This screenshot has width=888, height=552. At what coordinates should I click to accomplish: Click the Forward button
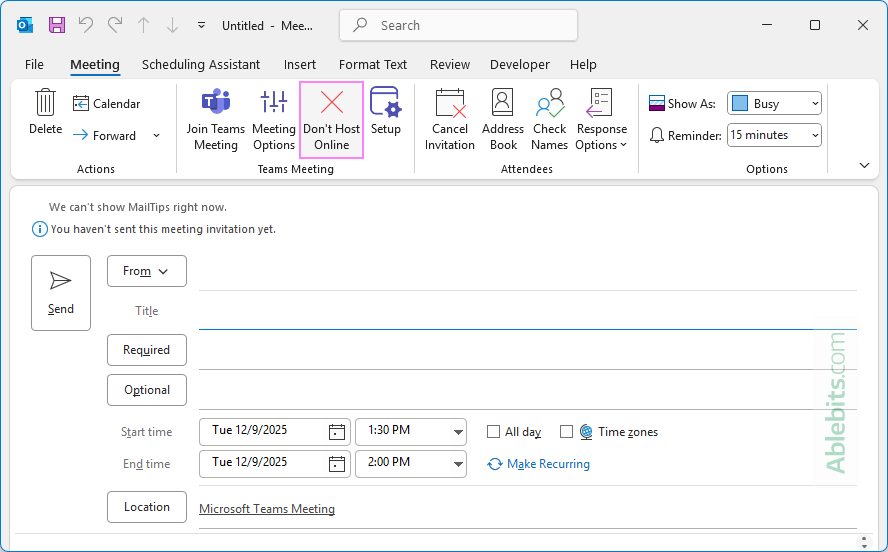click(x=105, y=135)
